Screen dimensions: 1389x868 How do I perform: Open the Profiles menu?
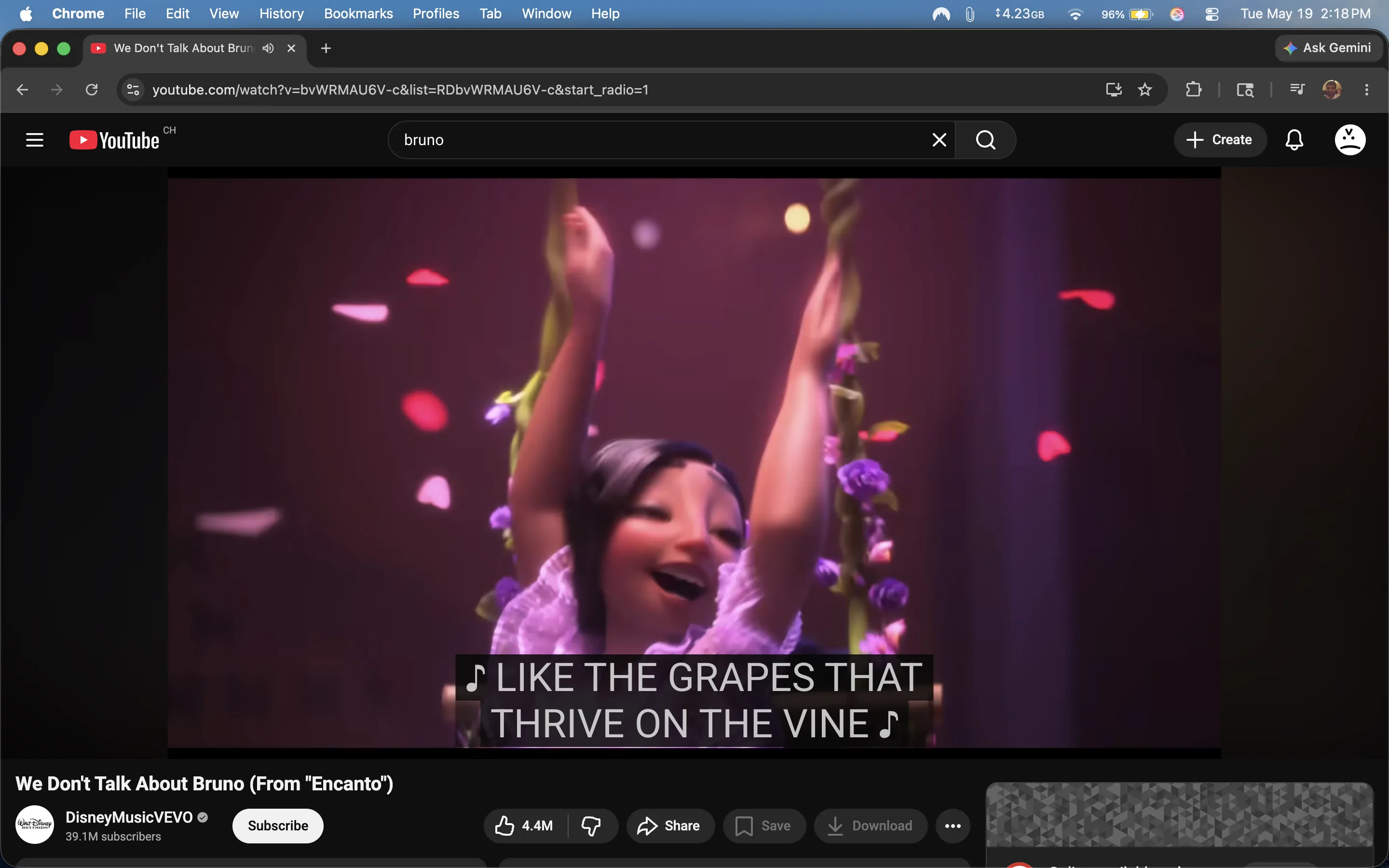click(436, 14)
